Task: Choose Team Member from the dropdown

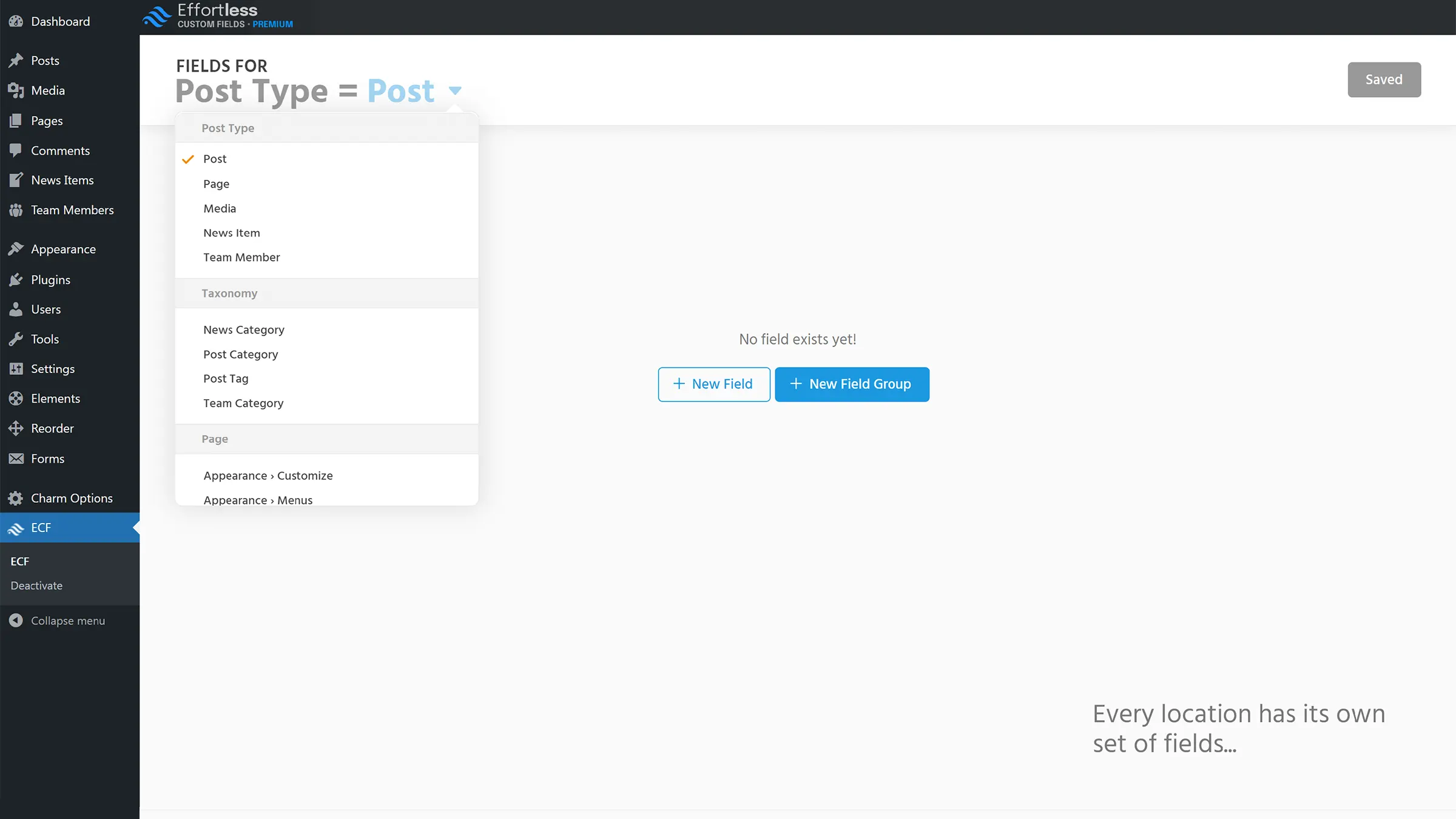Action: point(241,257)
